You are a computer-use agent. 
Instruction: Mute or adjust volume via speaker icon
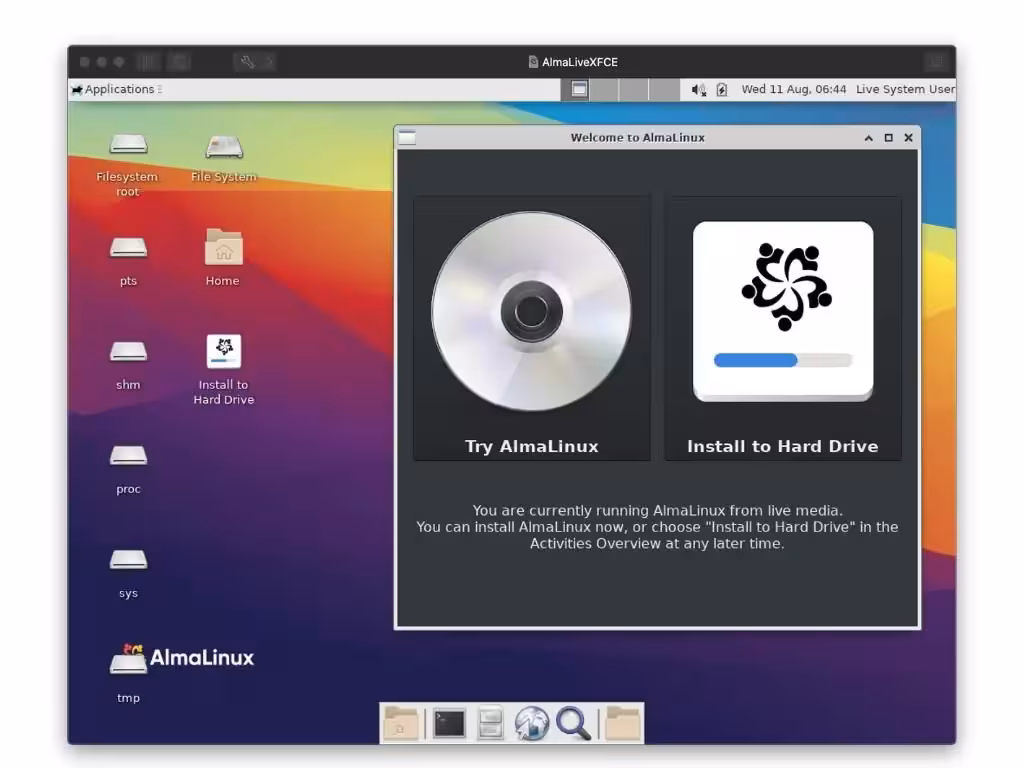coord(699,89)
